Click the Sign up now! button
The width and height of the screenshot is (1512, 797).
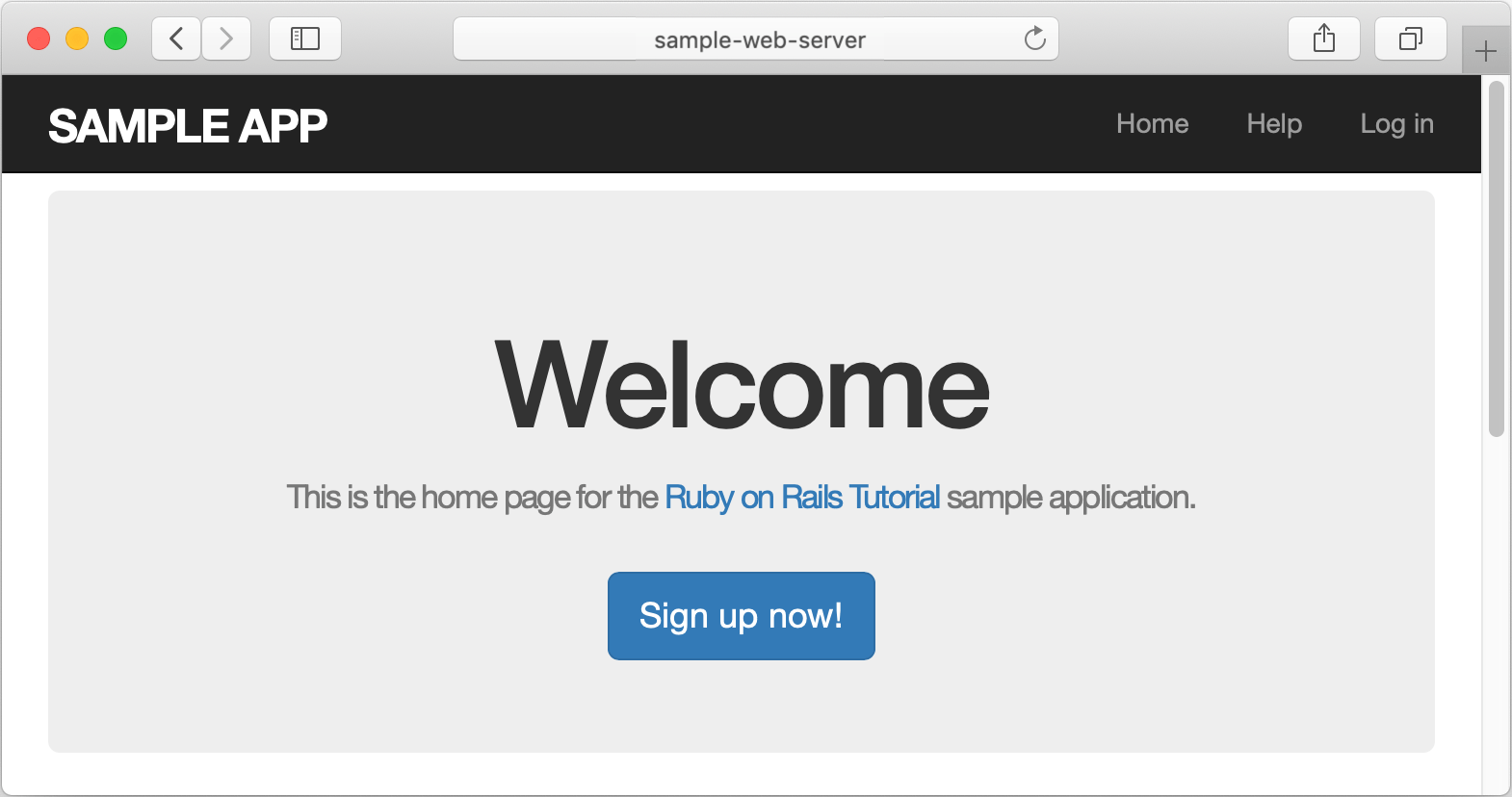(742, 616)
